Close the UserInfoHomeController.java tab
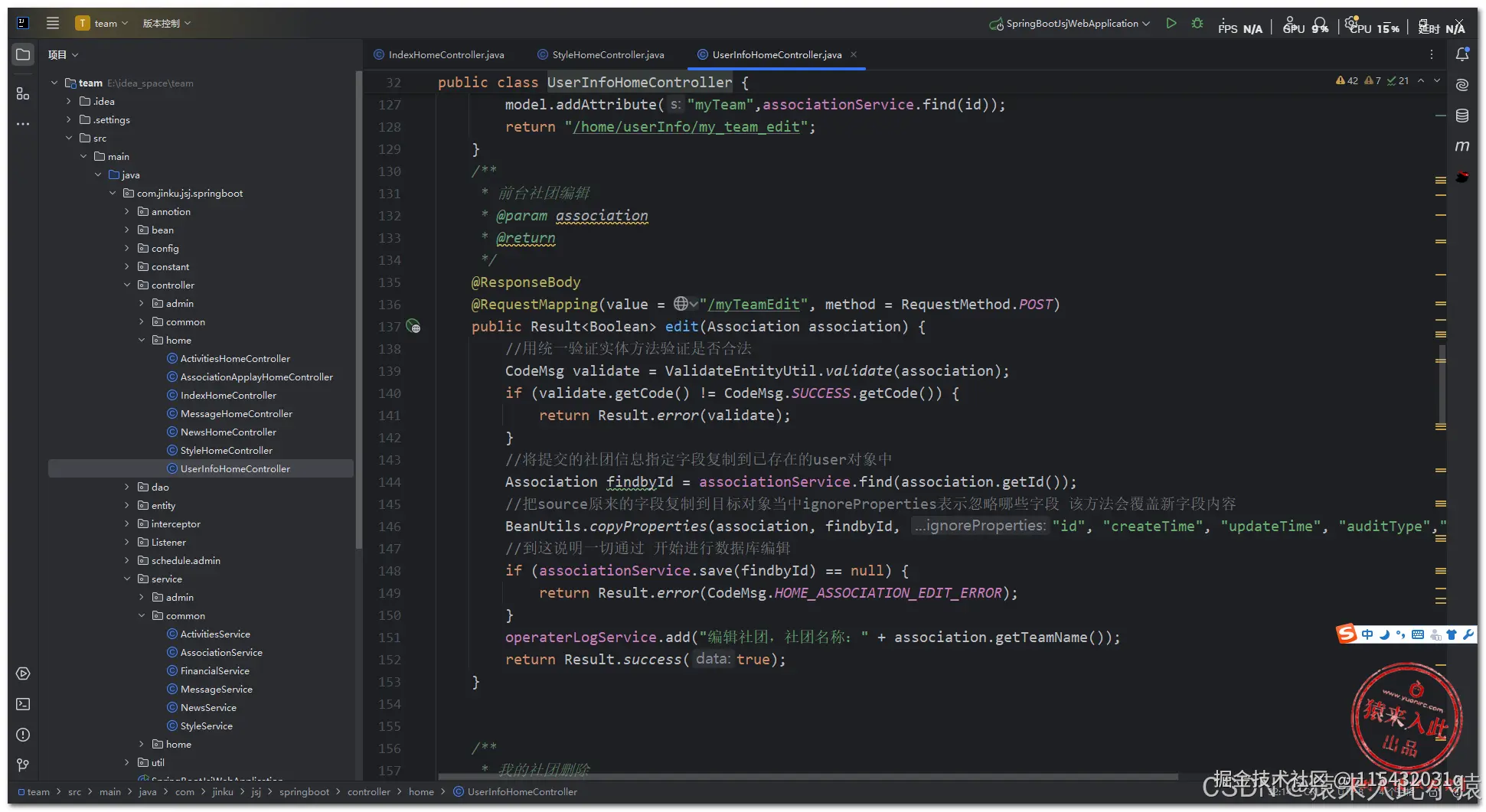The height and width of the screenshot is (812, 1486). 854,54
